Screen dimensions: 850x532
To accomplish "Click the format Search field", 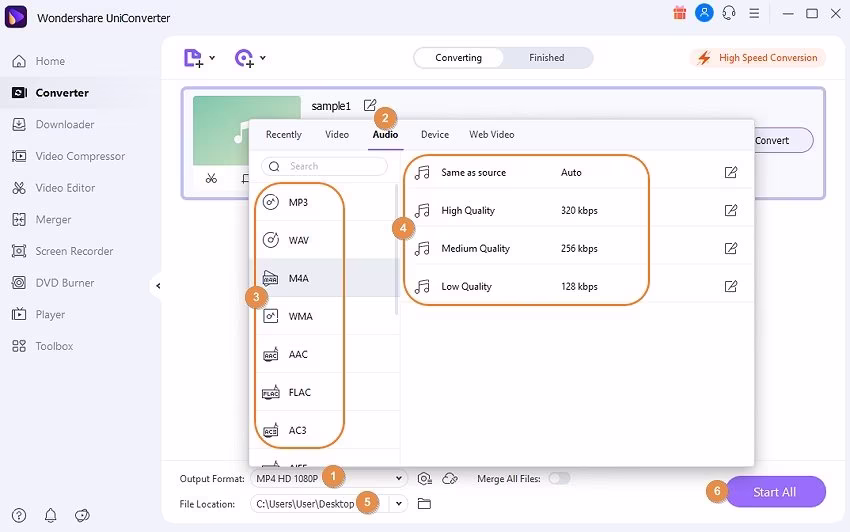I will [324, 166].
